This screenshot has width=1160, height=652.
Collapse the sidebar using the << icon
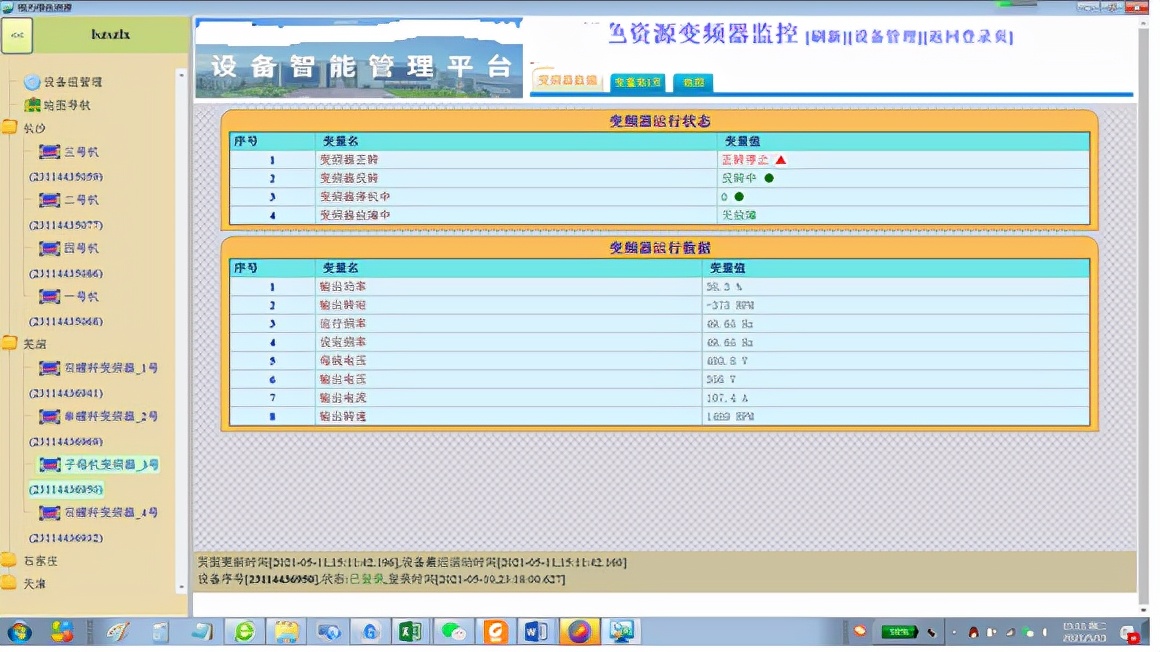click(15, 33)
